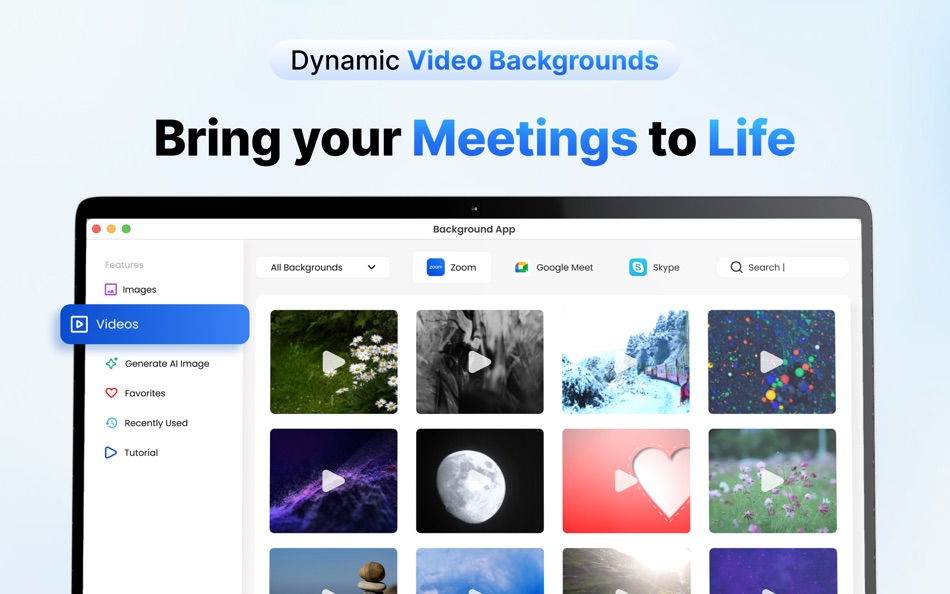Switch to the Zoom tab
The image size is (950, 594).
click(451, 267)
